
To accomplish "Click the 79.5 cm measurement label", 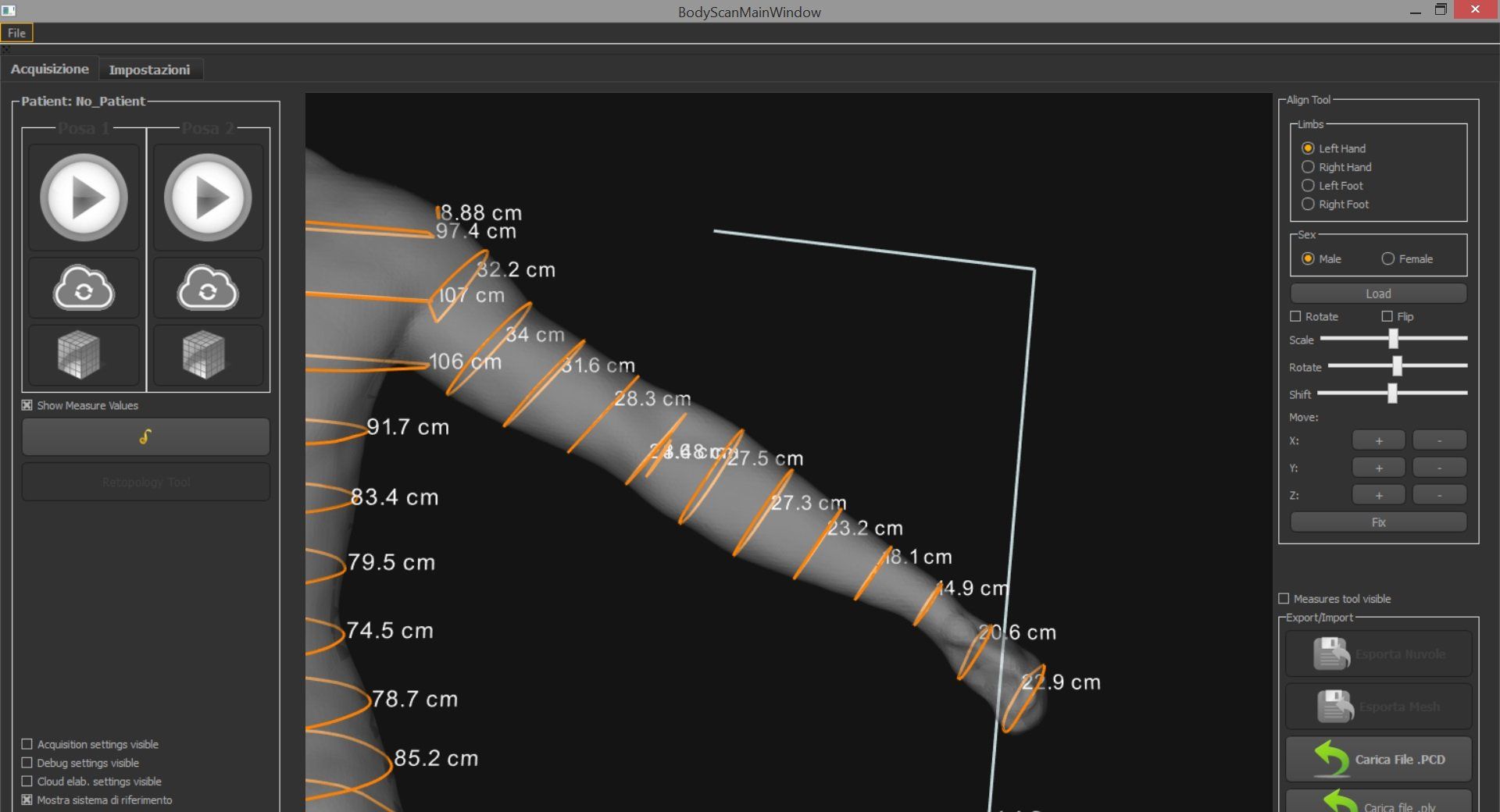I will pyautogui.click(x=391, y=562).
